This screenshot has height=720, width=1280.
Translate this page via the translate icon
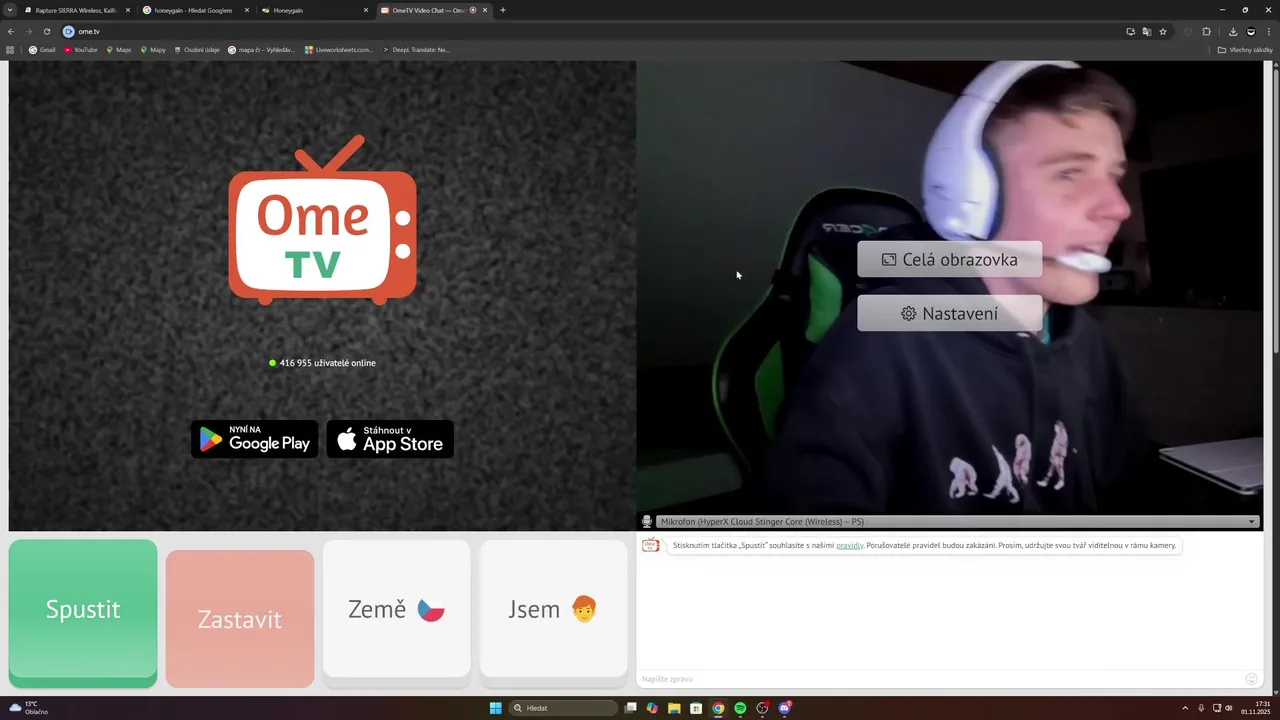pyautogui.click(x=1147, y=31)
